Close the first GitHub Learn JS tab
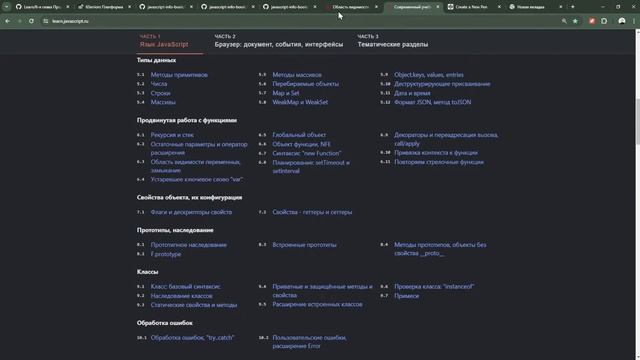This screenshot has width=640, height=360. pos(68,7)
